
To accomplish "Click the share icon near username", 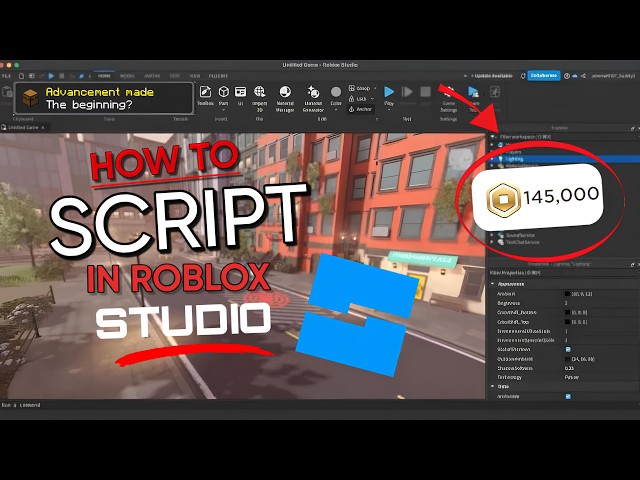I will (x=583, y=76).
